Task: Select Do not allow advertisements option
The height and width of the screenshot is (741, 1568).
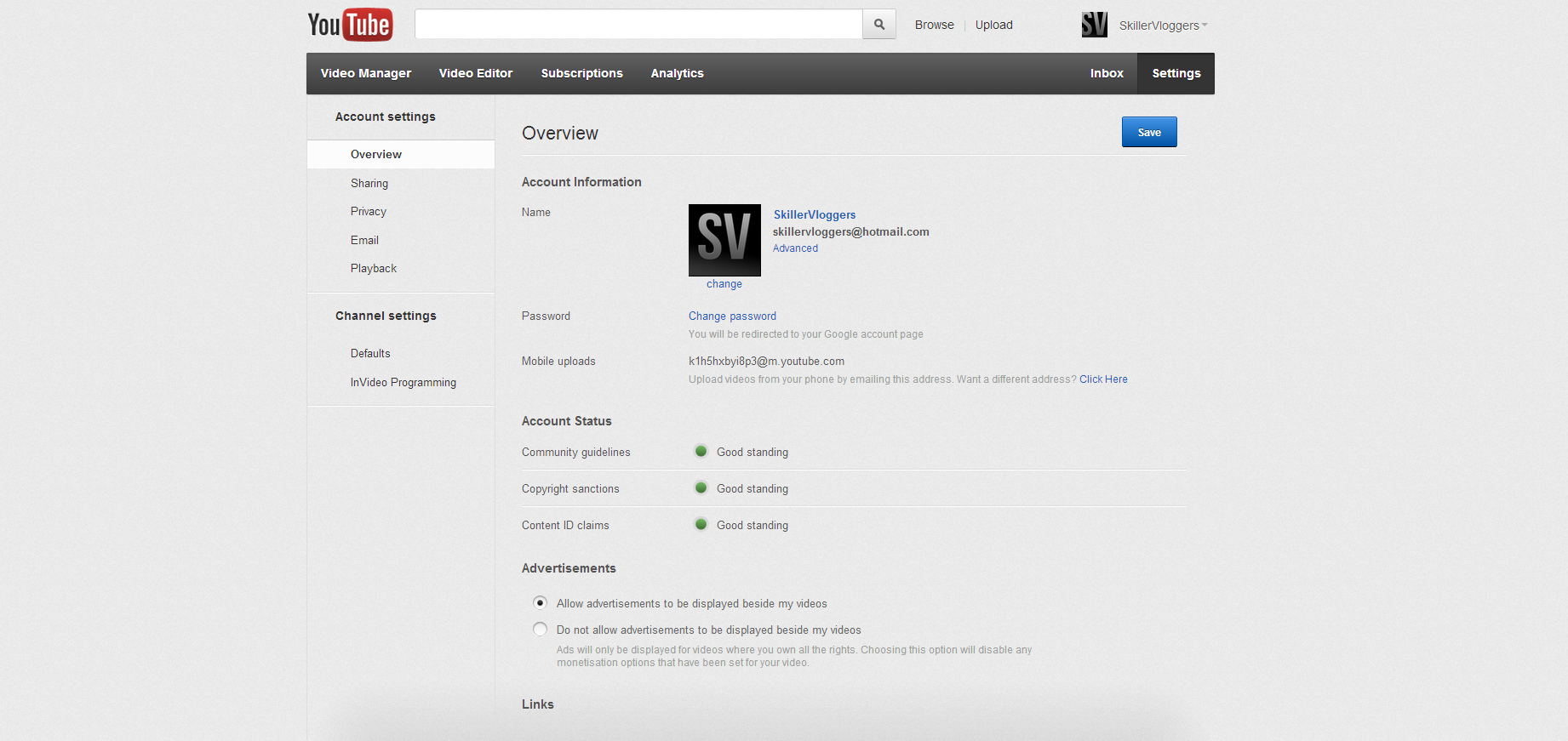Action: tap(540, 629)
